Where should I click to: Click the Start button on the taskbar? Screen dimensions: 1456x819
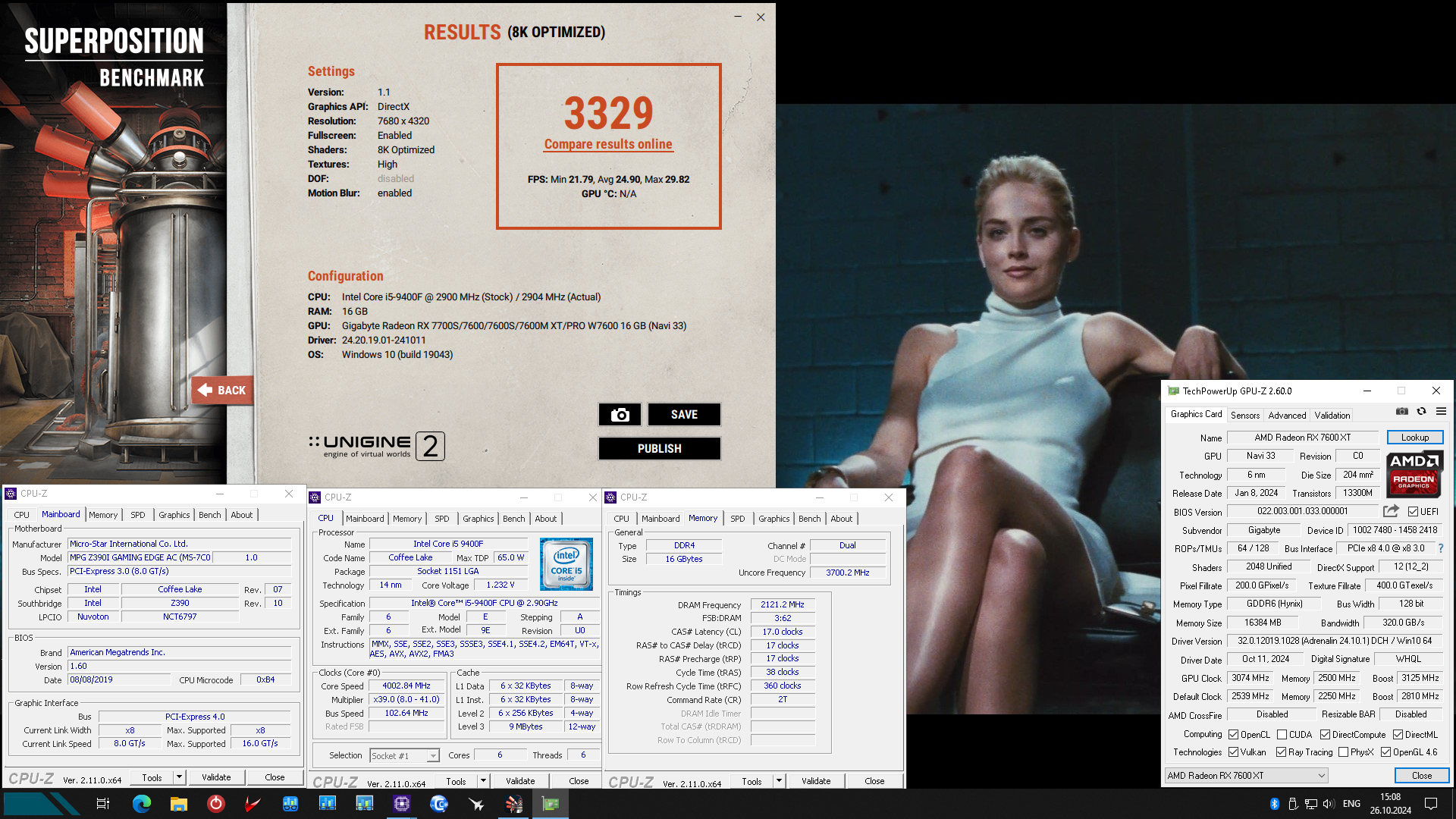pyautogui.click(x=42, y=804)
